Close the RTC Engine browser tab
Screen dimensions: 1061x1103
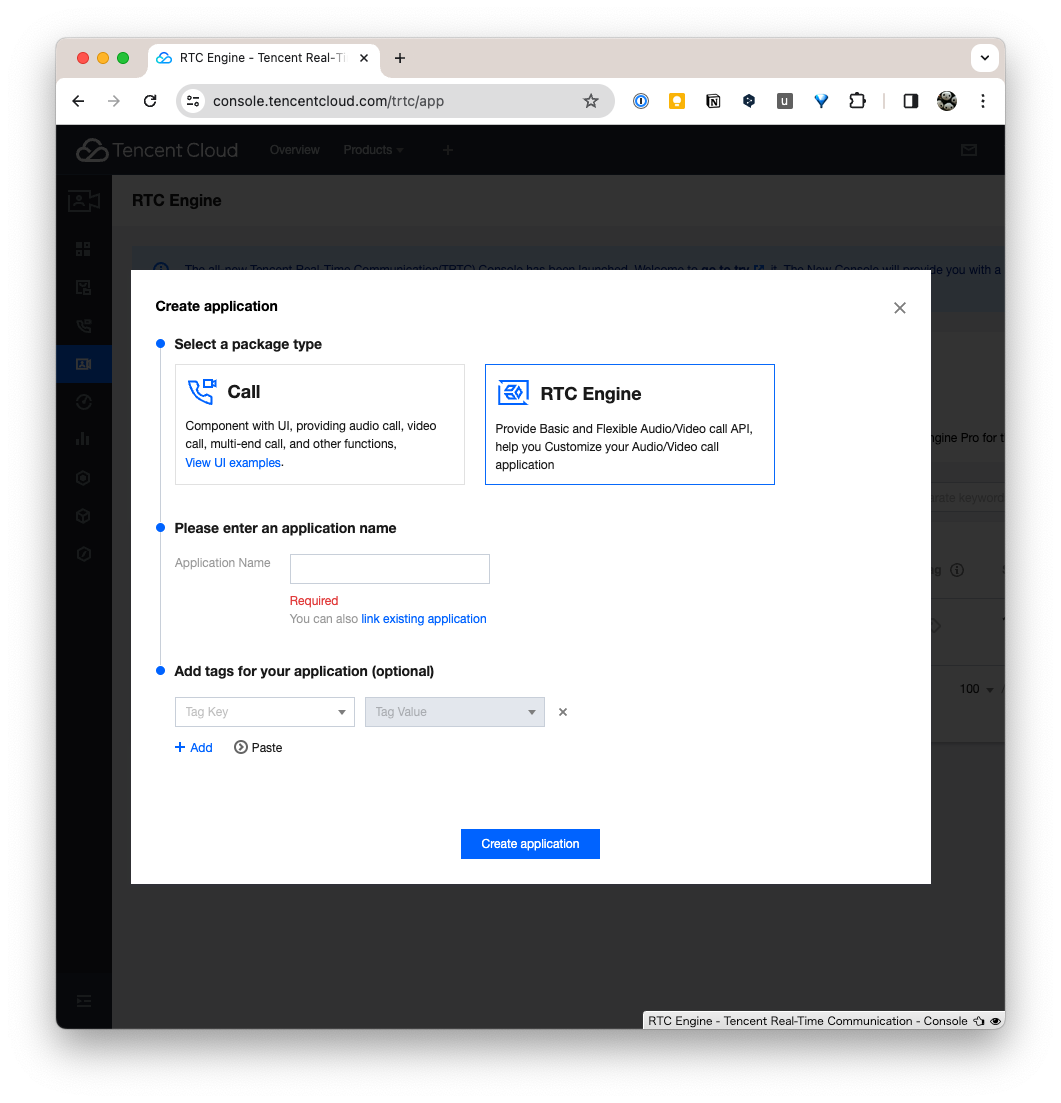tap(364, 58)
